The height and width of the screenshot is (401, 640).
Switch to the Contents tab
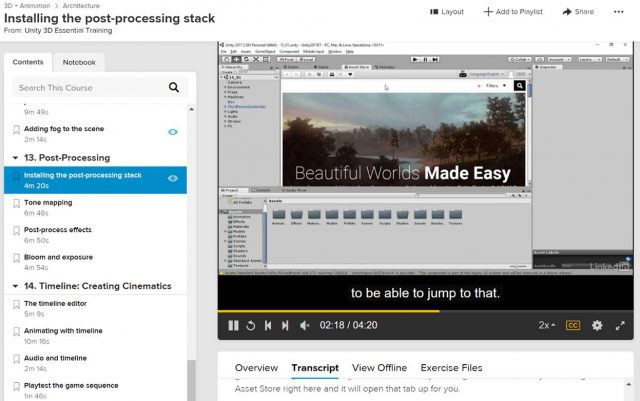click(x=28, y=62)
